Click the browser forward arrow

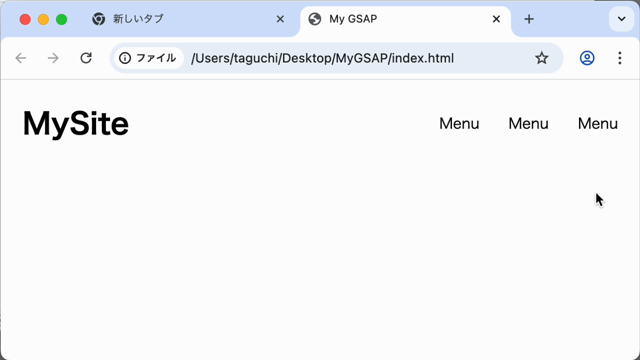[x=53, y=58]
